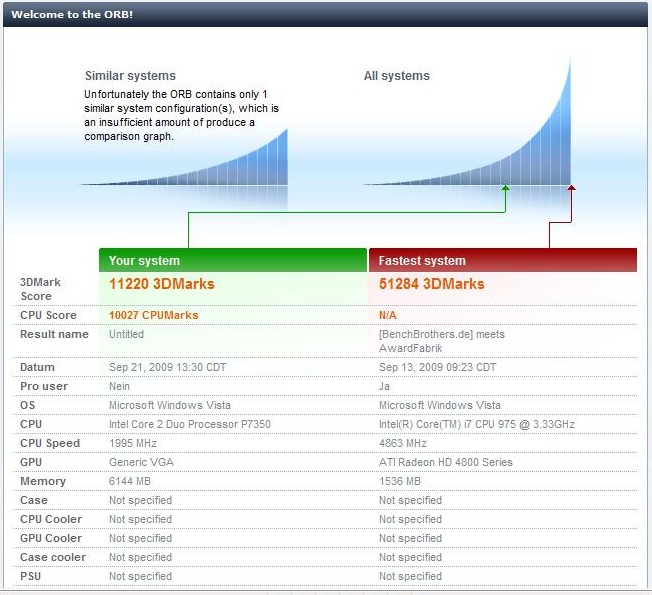Click the 'Welcome to the ORB!' title

tap(72, 15)
